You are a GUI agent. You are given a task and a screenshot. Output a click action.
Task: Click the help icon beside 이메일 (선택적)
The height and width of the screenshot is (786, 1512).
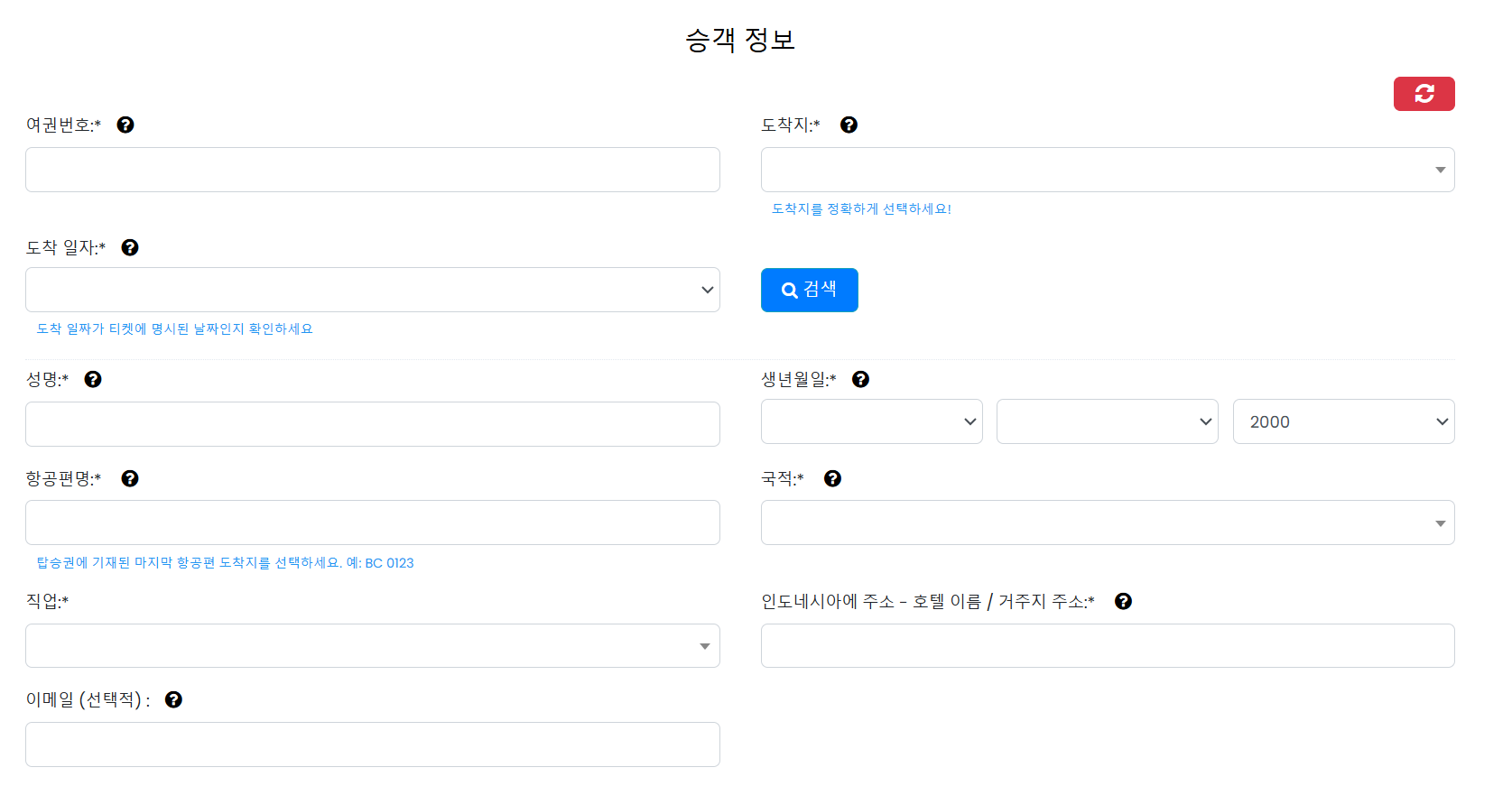[x=173, y=698]
